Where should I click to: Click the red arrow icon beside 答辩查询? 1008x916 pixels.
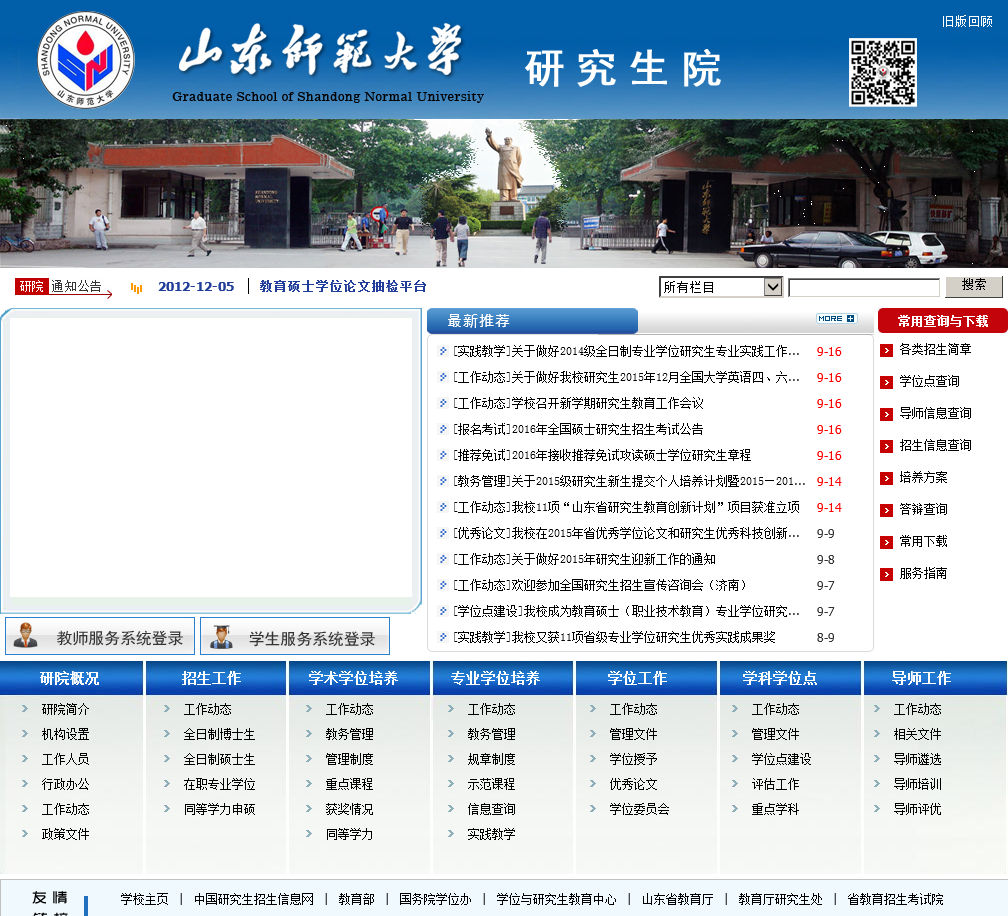point(886,510)
